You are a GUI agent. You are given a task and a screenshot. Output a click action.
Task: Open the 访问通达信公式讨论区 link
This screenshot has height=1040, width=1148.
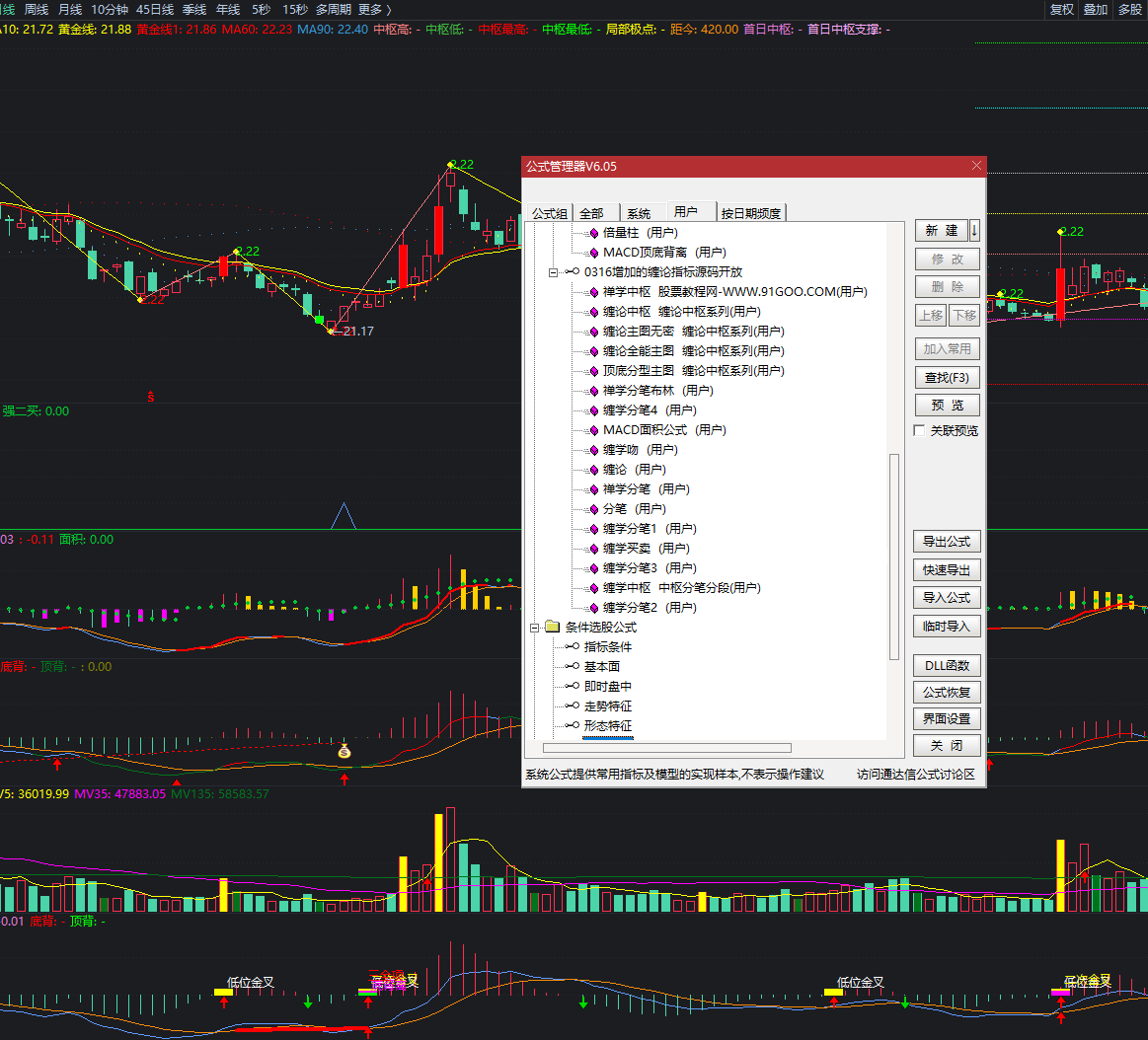(915, 775)
